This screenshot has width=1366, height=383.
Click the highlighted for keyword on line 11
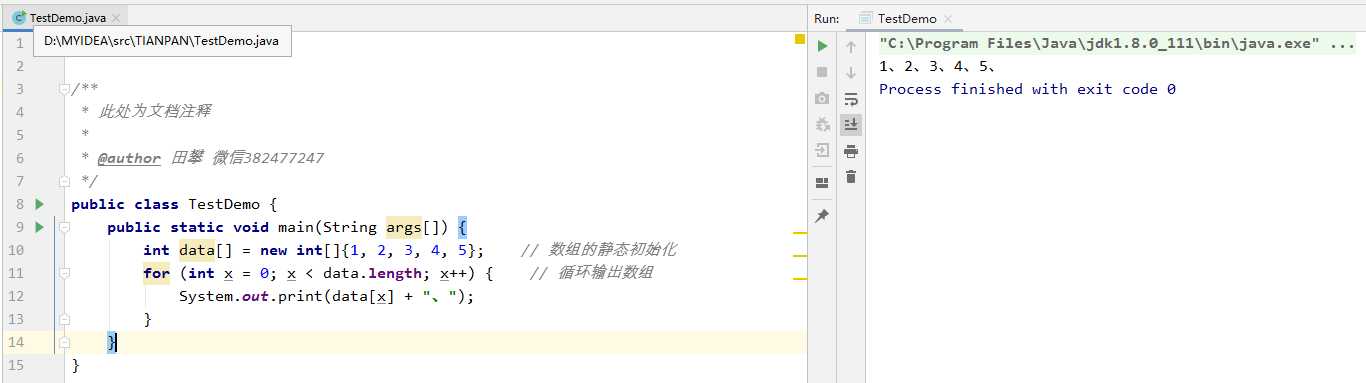click(156, 273)
